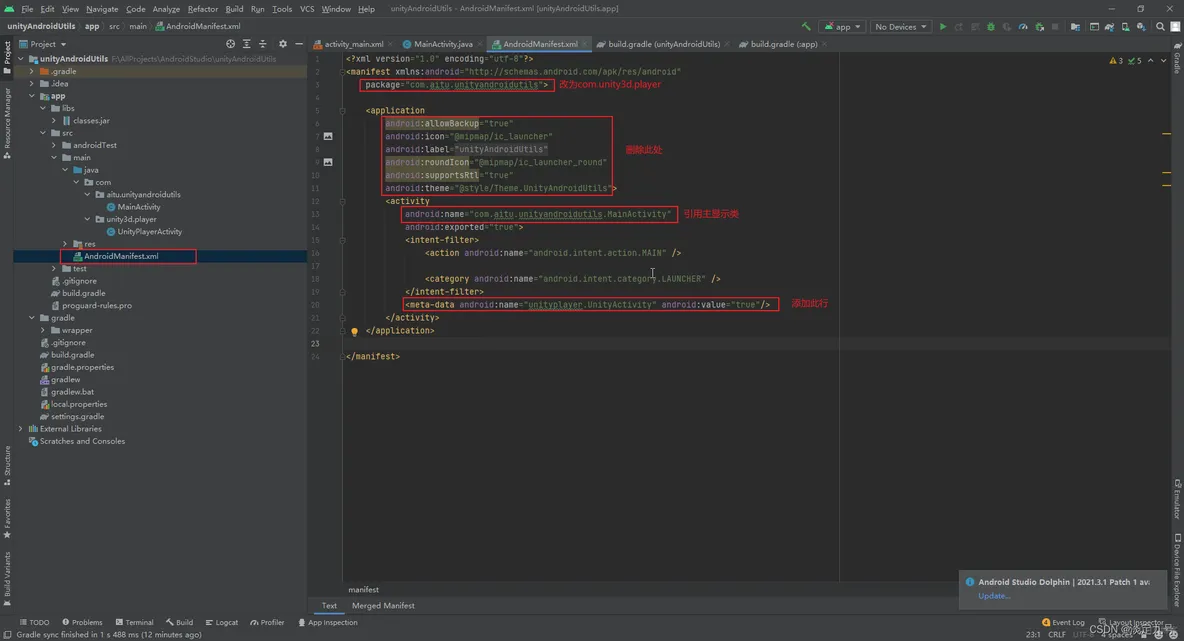
Task: Click the Search Everywhere magnifier icon
Action: (1161, 26)
